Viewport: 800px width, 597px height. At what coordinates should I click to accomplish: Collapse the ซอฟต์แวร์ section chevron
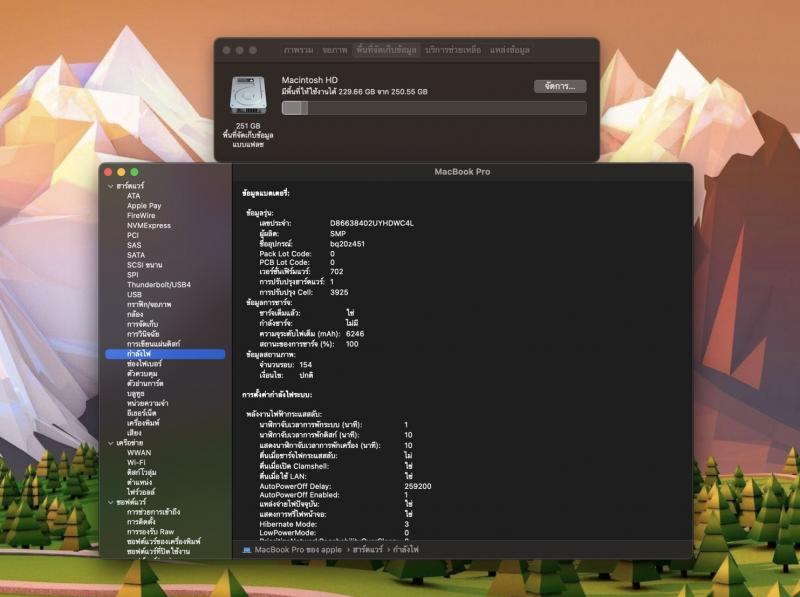(111, 503)
